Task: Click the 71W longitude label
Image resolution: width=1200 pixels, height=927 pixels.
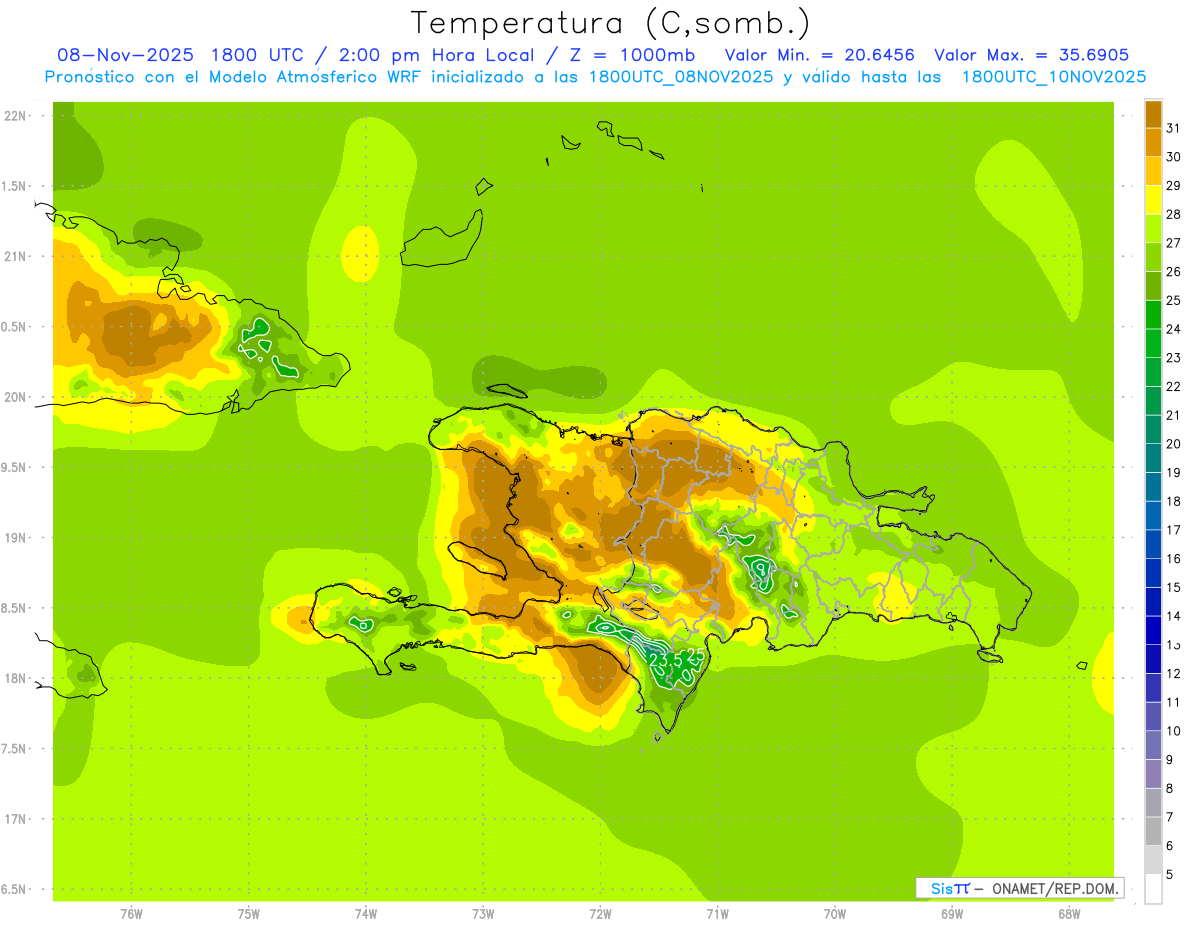Action: pyautogui.click(x=717, y=913)
